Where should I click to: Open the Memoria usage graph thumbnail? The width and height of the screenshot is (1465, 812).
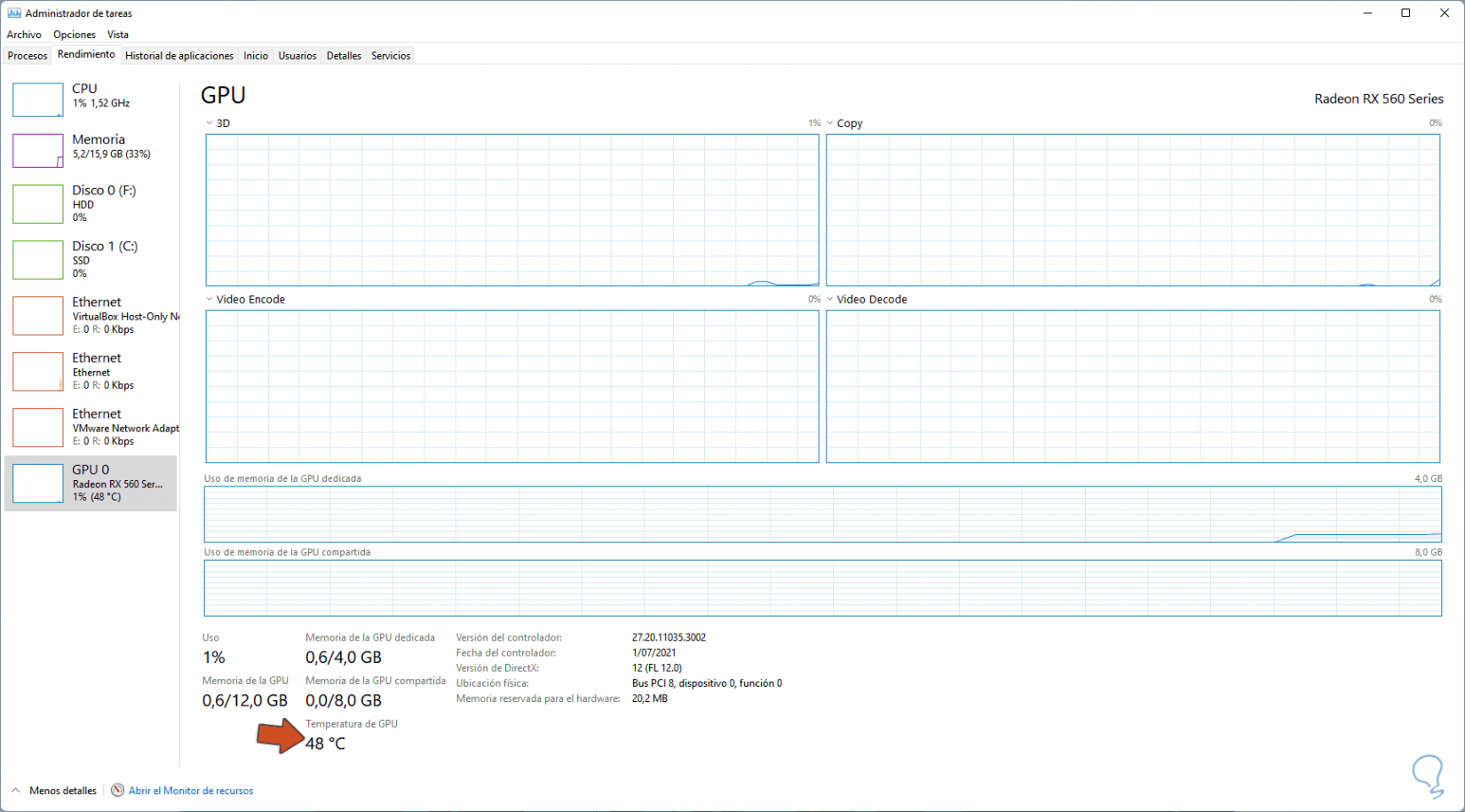pos(37,150)
